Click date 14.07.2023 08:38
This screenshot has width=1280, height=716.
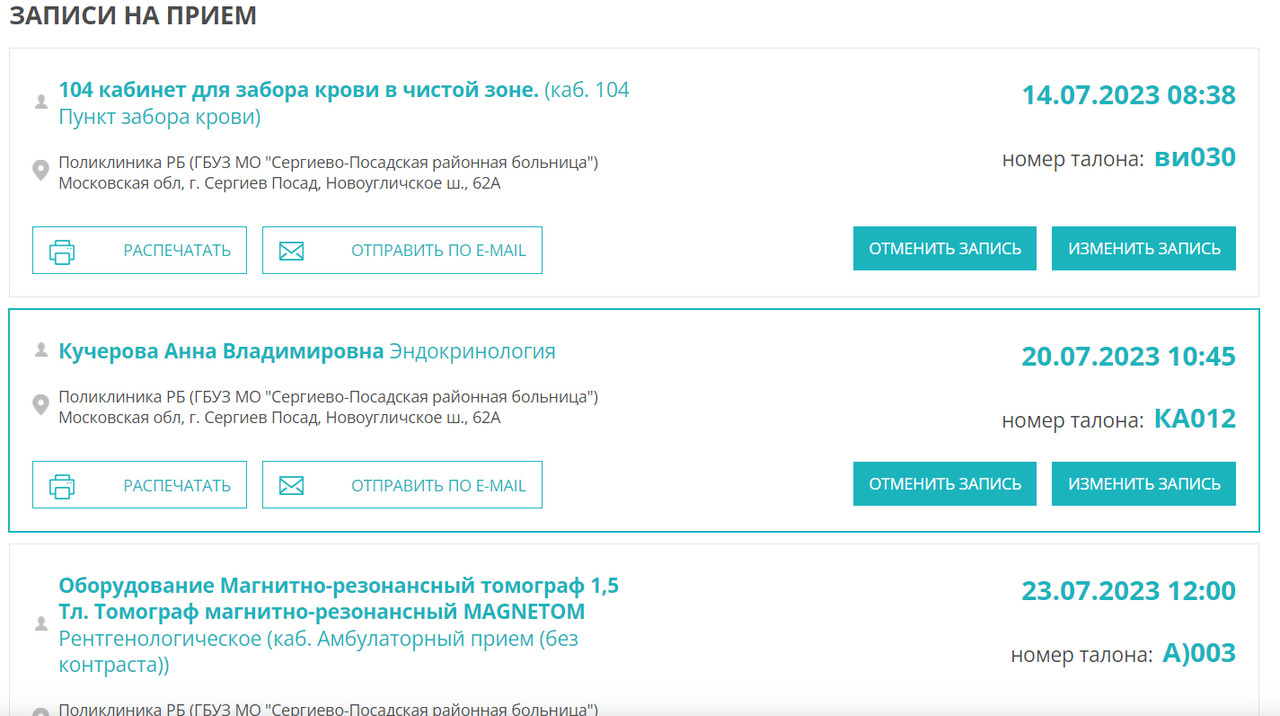click(x=1129, y=96)
